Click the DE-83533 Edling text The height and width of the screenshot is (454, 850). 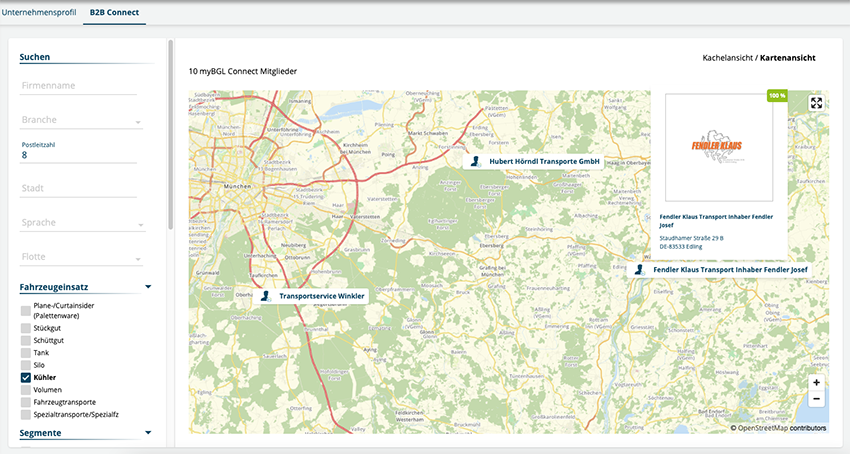(x=680, y=246)
